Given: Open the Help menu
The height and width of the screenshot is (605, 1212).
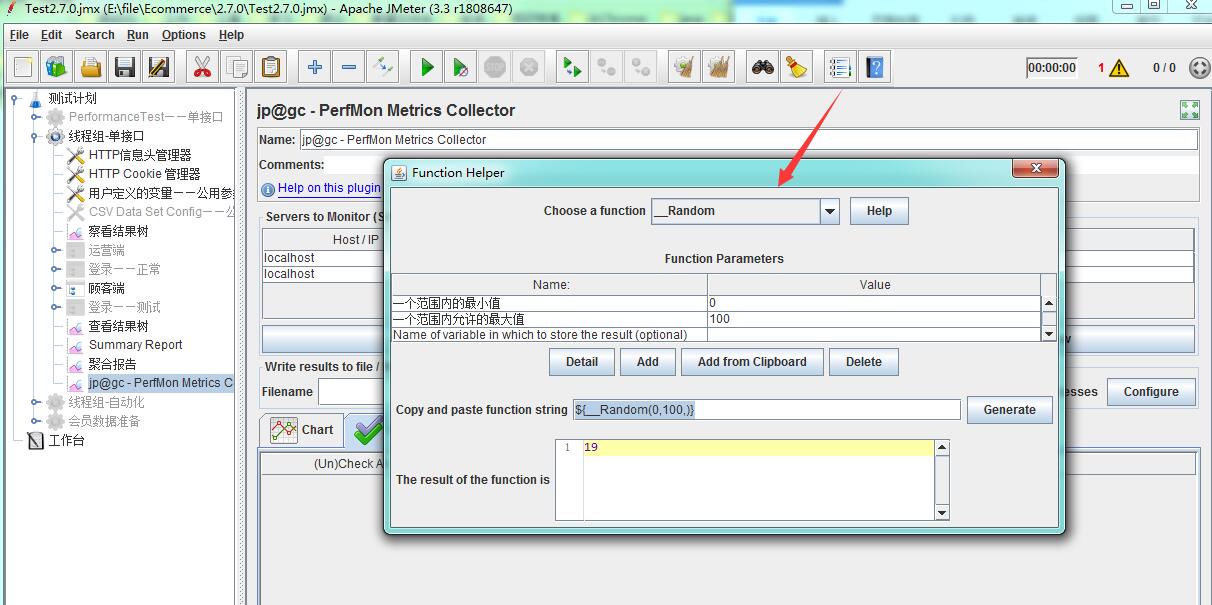Looking at the screenshot, I should tap(231, 35).
